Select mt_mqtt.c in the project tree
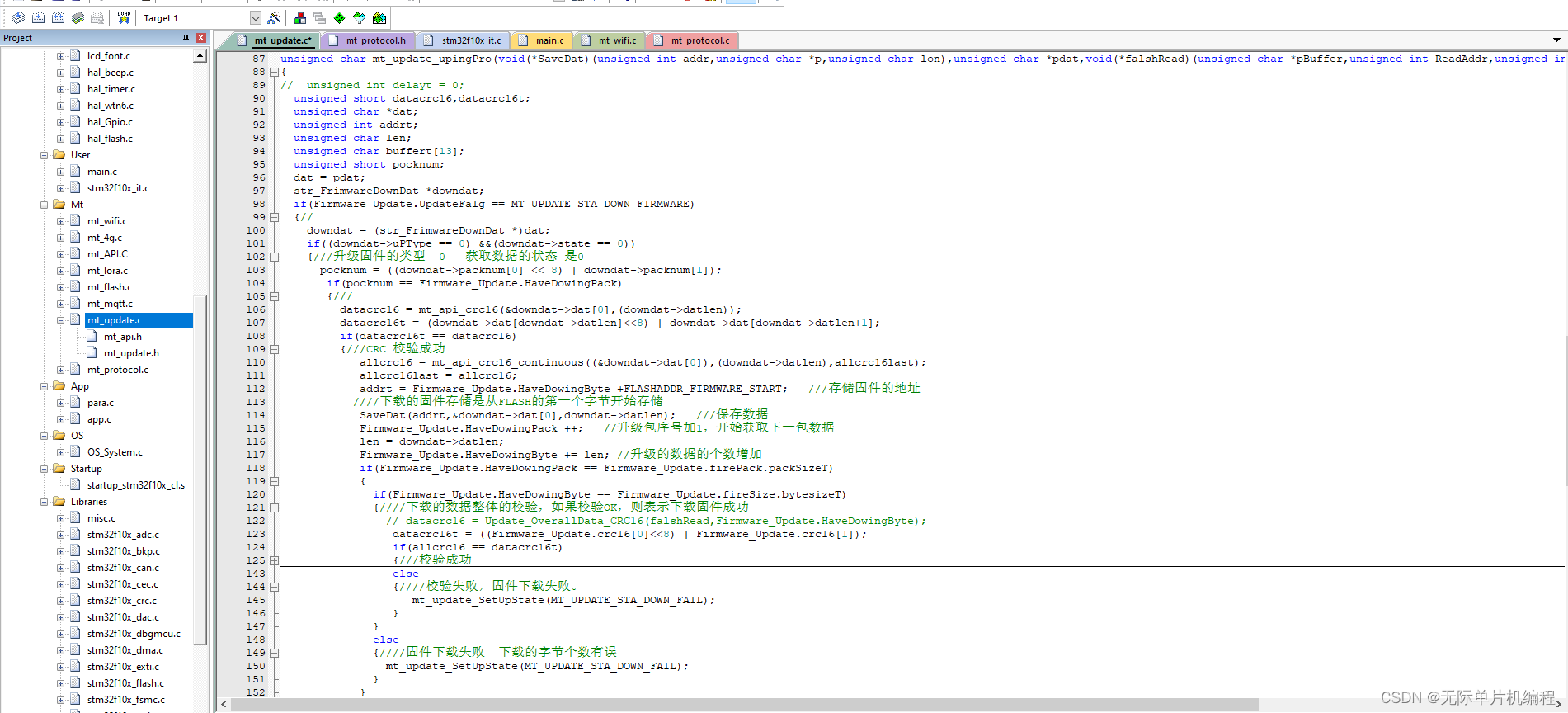This screenshot has width=1568, height=713. point(110,304)
